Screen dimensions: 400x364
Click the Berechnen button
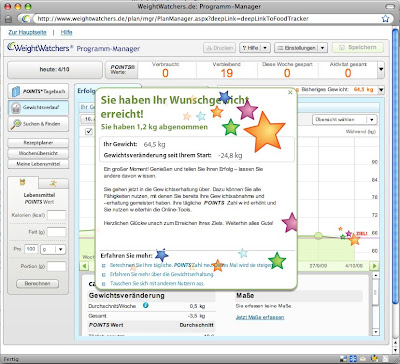38,284
